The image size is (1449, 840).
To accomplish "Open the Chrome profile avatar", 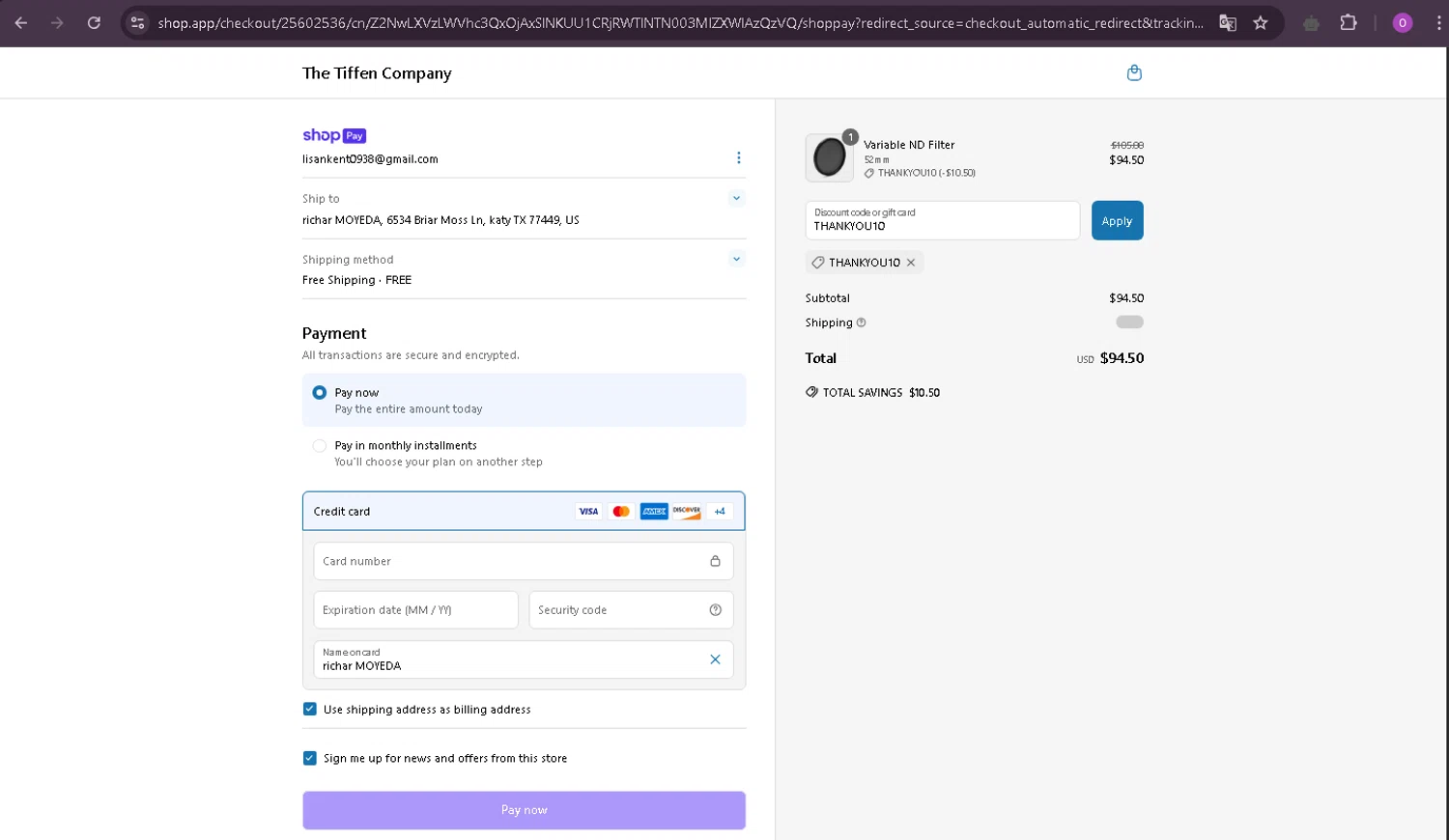I will (1403, 22).
